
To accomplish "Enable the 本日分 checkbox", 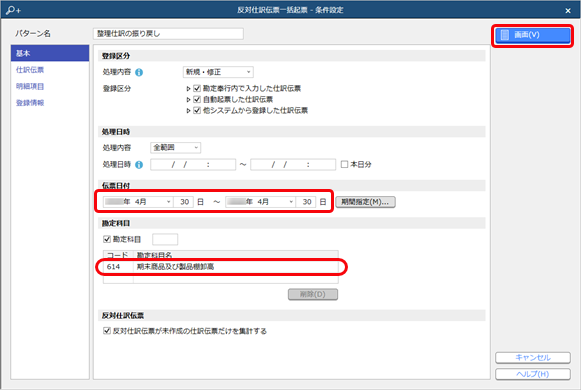I will (344, 164).
